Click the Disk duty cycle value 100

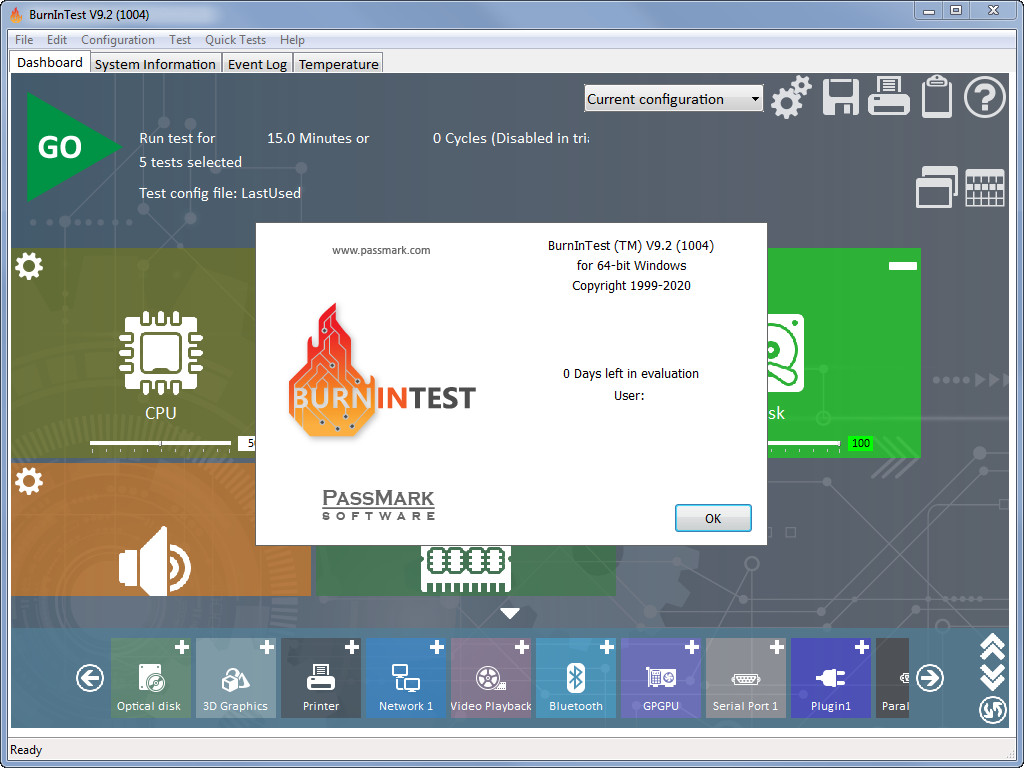861,443
